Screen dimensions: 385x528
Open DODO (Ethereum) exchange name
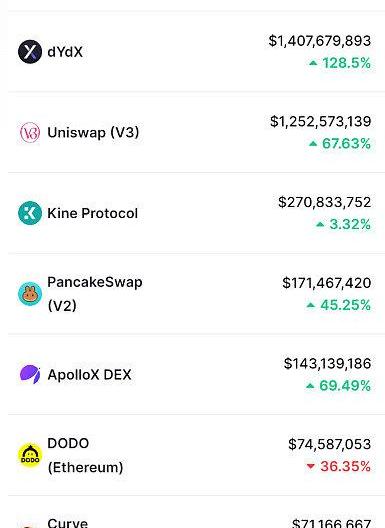[x=85, y=455]
